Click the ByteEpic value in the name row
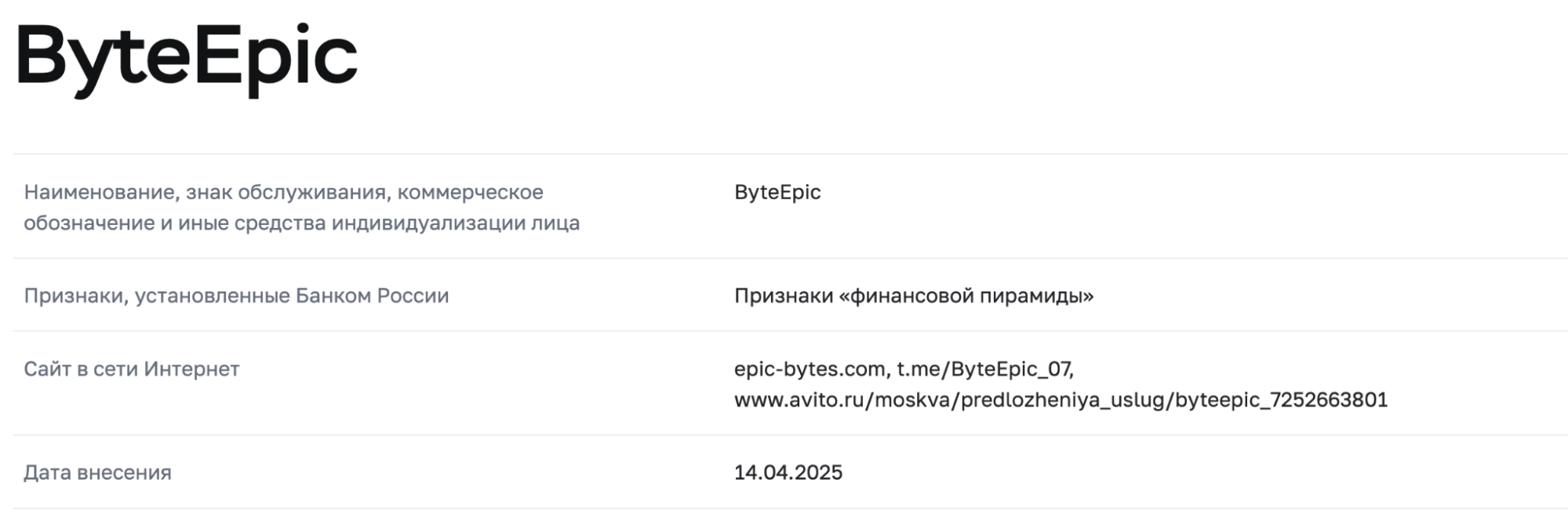This screenshot has height=518, width=1568. 777,193
